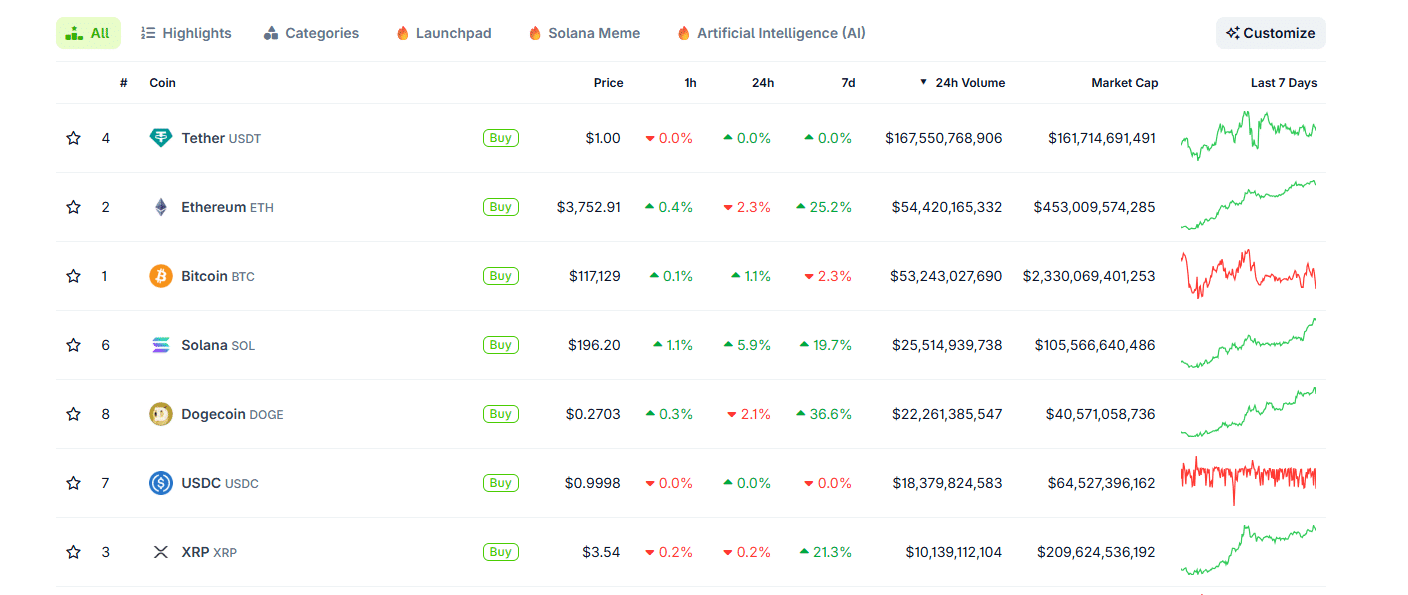The image size is (1408, 595).
Task: Open the USDC coin link
Action: (220, 483)
